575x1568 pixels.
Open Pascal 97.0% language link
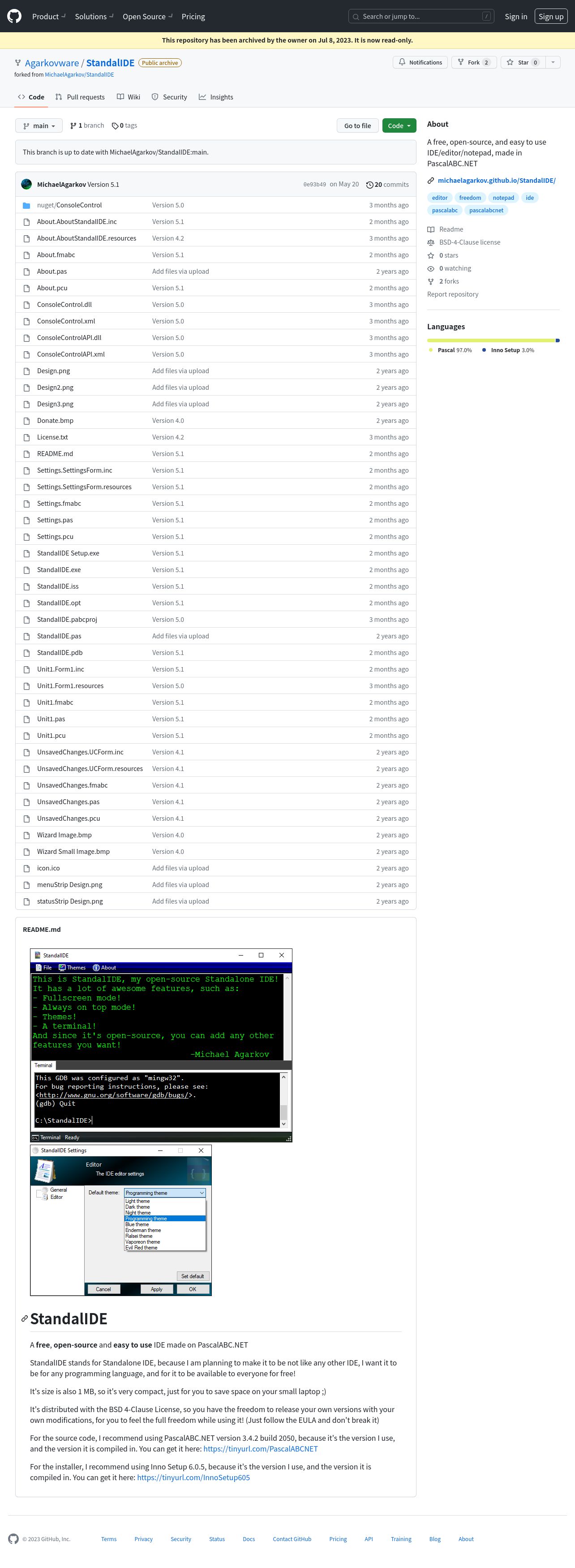pos(450,350)
